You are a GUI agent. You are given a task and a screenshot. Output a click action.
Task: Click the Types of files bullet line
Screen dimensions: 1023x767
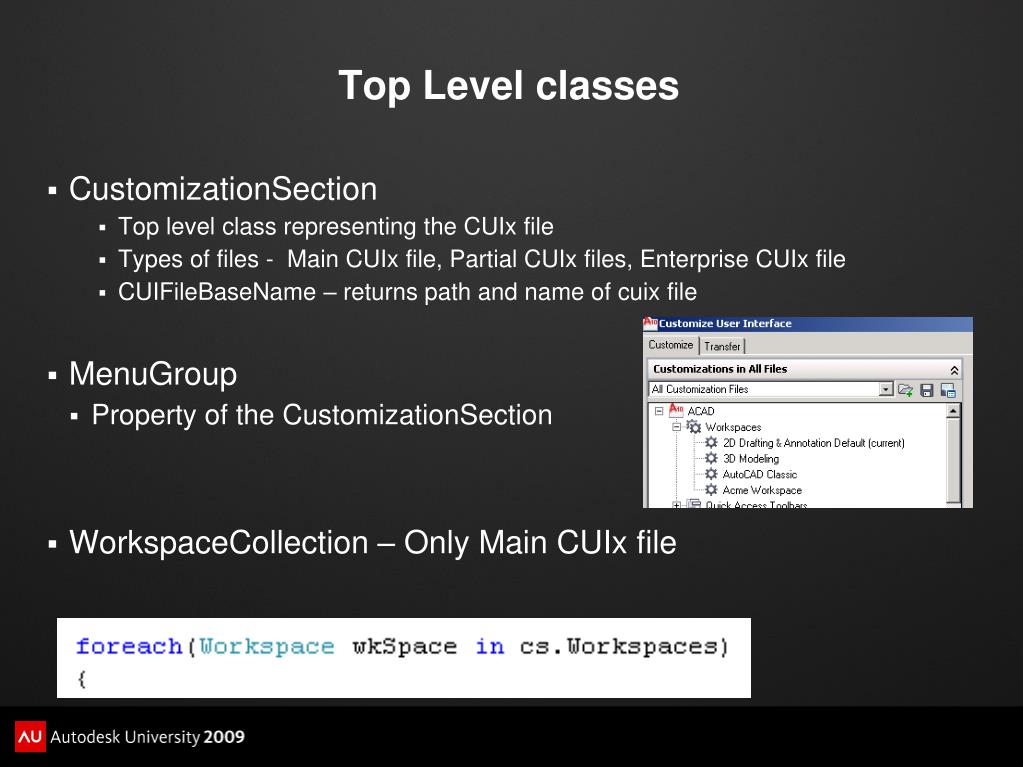pos(481,259)
